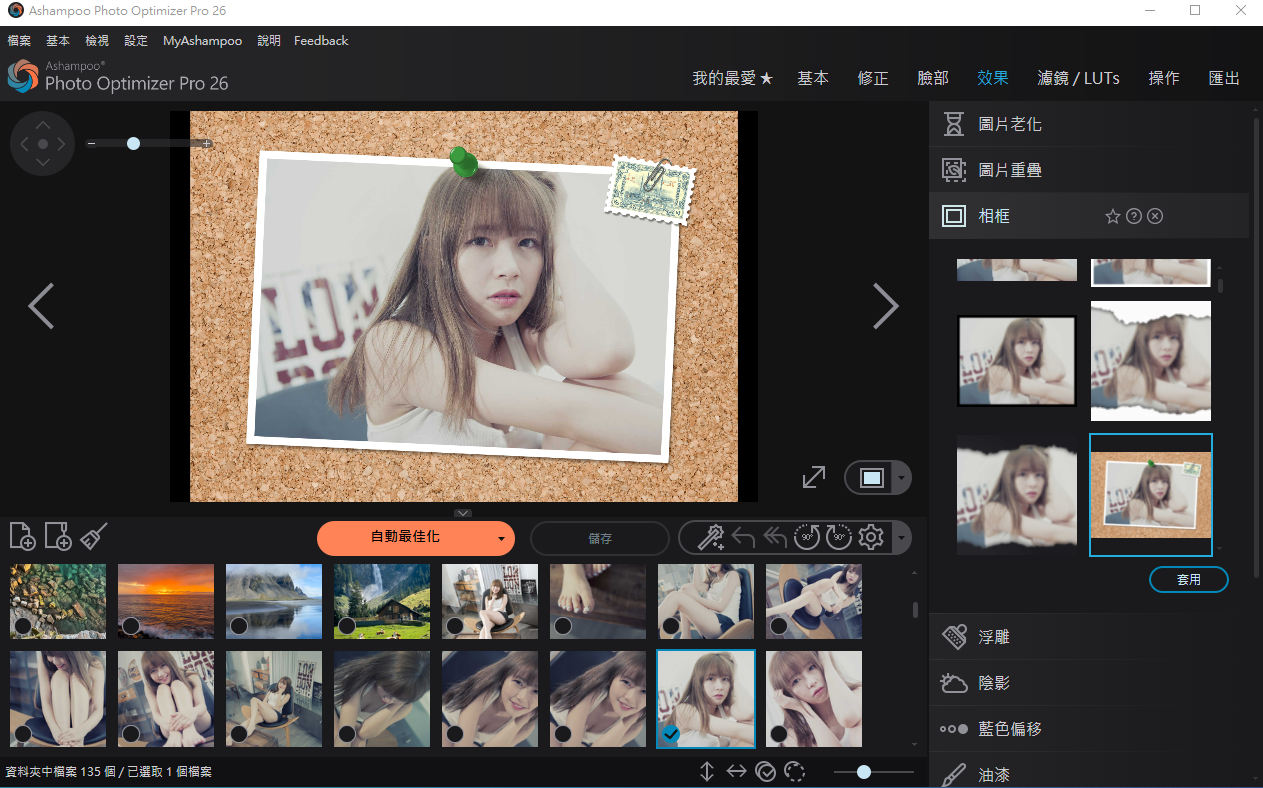Viewport: 1263px width, 788px height.
Task: Mark 相框 effect as favorite star
Action: (x=1112, y=216)
